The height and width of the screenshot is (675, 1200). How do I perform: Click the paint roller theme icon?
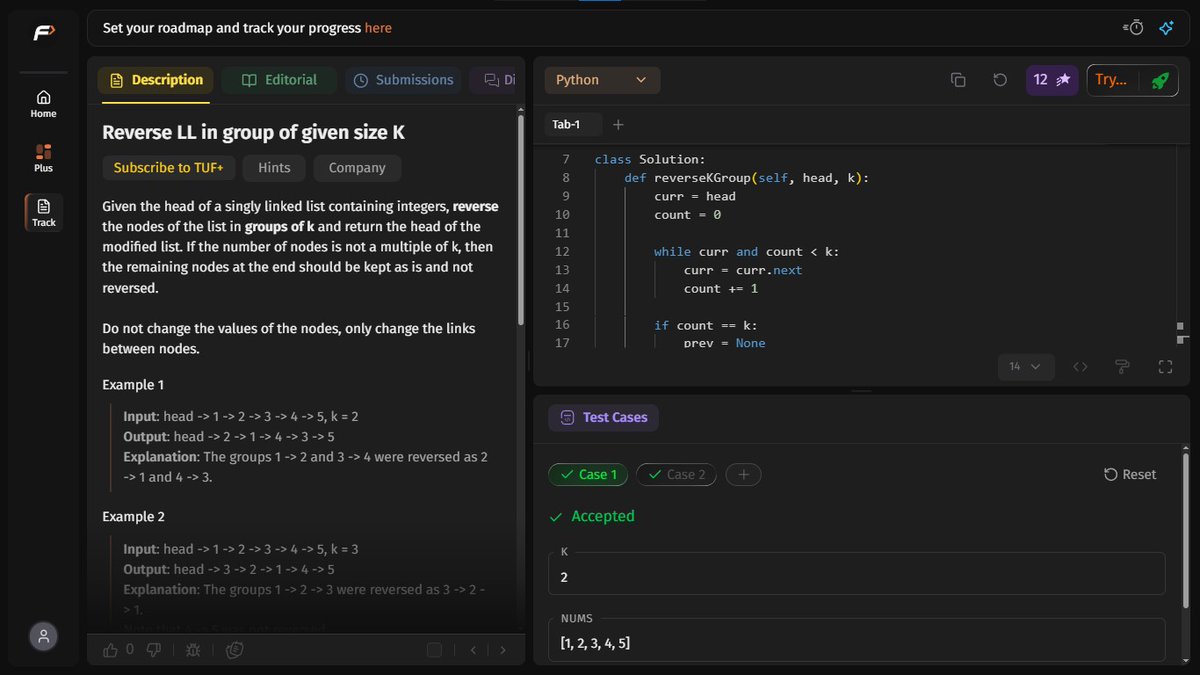pyautogui.click(x=1122, y=367)
